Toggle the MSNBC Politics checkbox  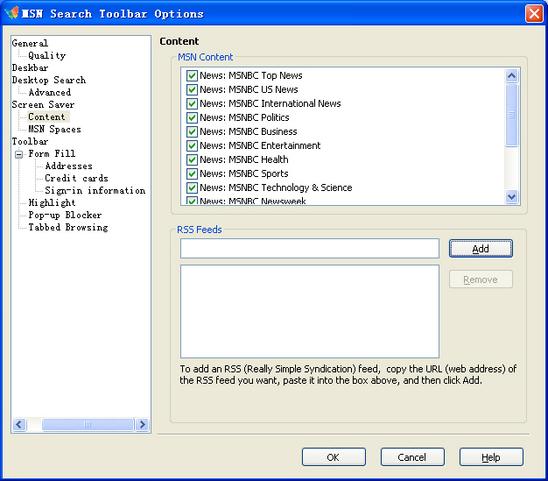(192, 117)
